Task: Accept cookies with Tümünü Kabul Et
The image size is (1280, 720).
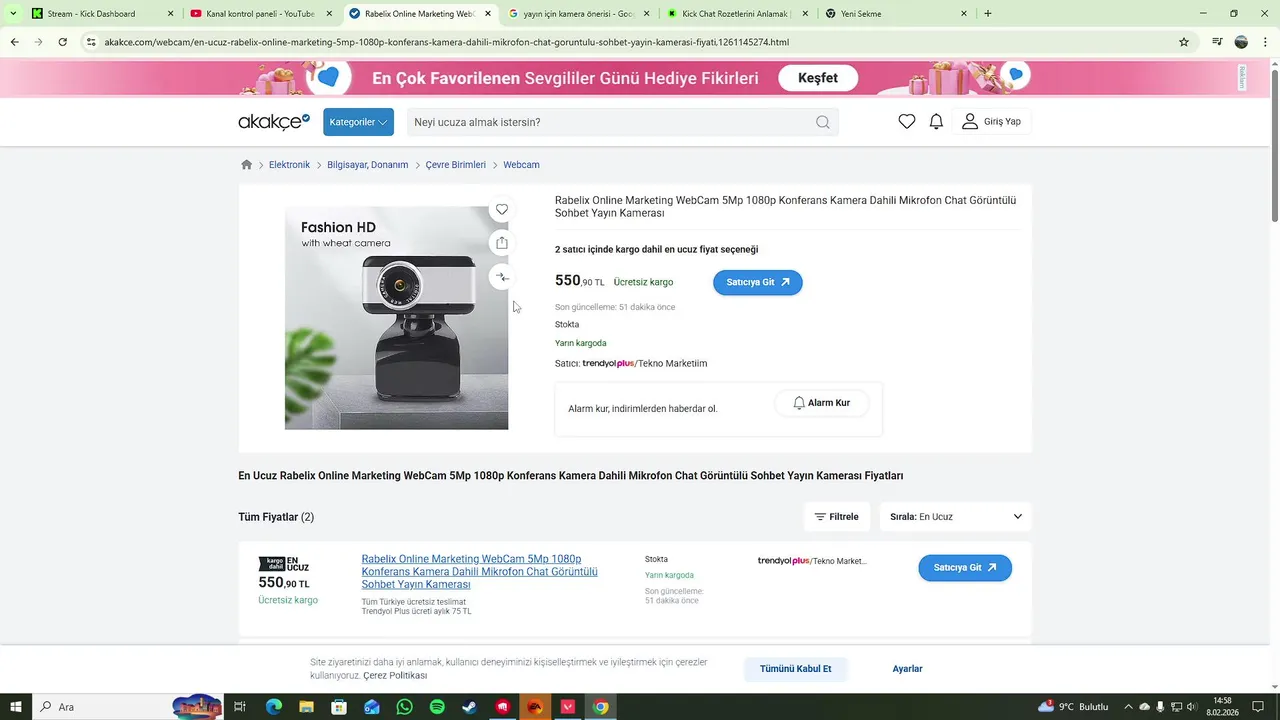Action: coord(795,669)
